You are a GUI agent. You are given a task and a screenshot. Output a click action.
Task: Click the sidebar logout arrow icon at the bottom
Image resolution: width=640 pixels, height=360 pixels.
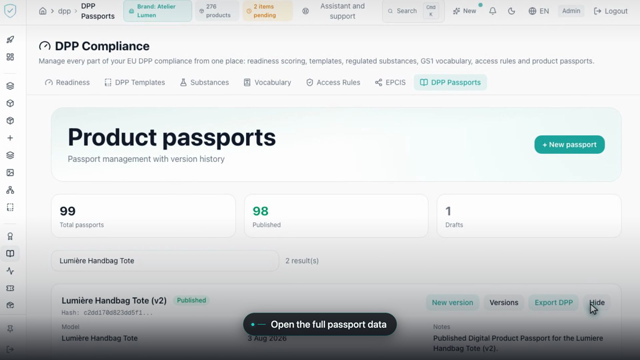pyautogui.click(x=10, y=349)
